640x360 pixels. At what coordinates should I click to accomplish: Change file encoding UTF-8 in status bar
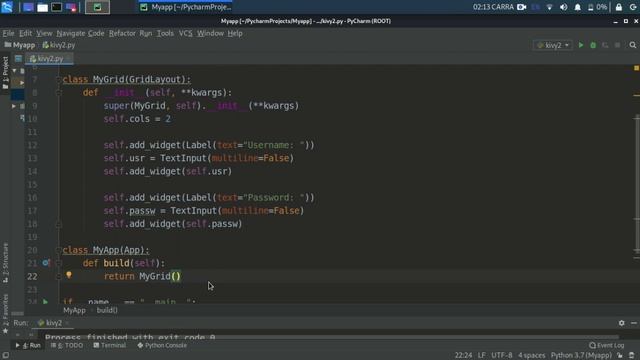pyautogui.click(x=502, y=356)
